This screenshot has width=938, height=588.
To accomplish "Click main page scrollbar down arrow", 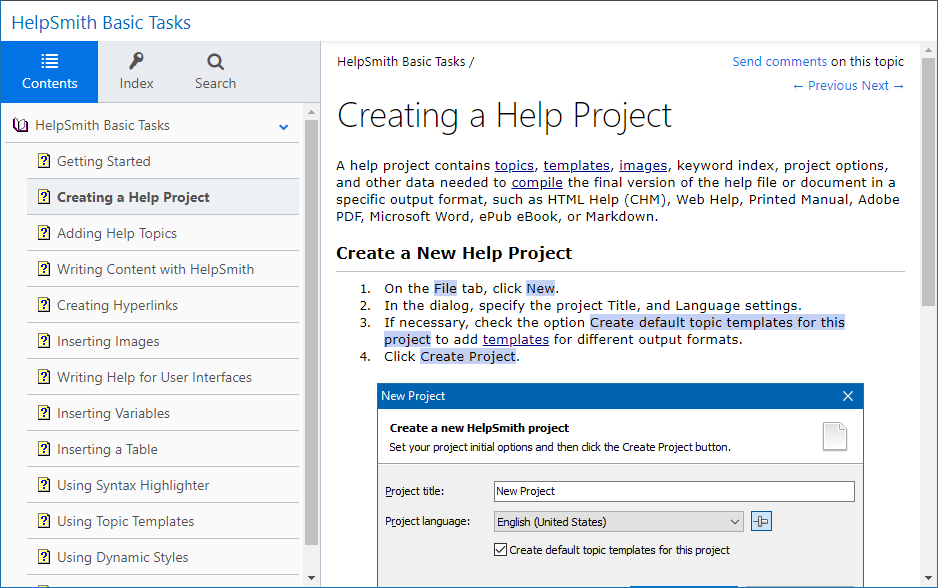I will point(928,578).
